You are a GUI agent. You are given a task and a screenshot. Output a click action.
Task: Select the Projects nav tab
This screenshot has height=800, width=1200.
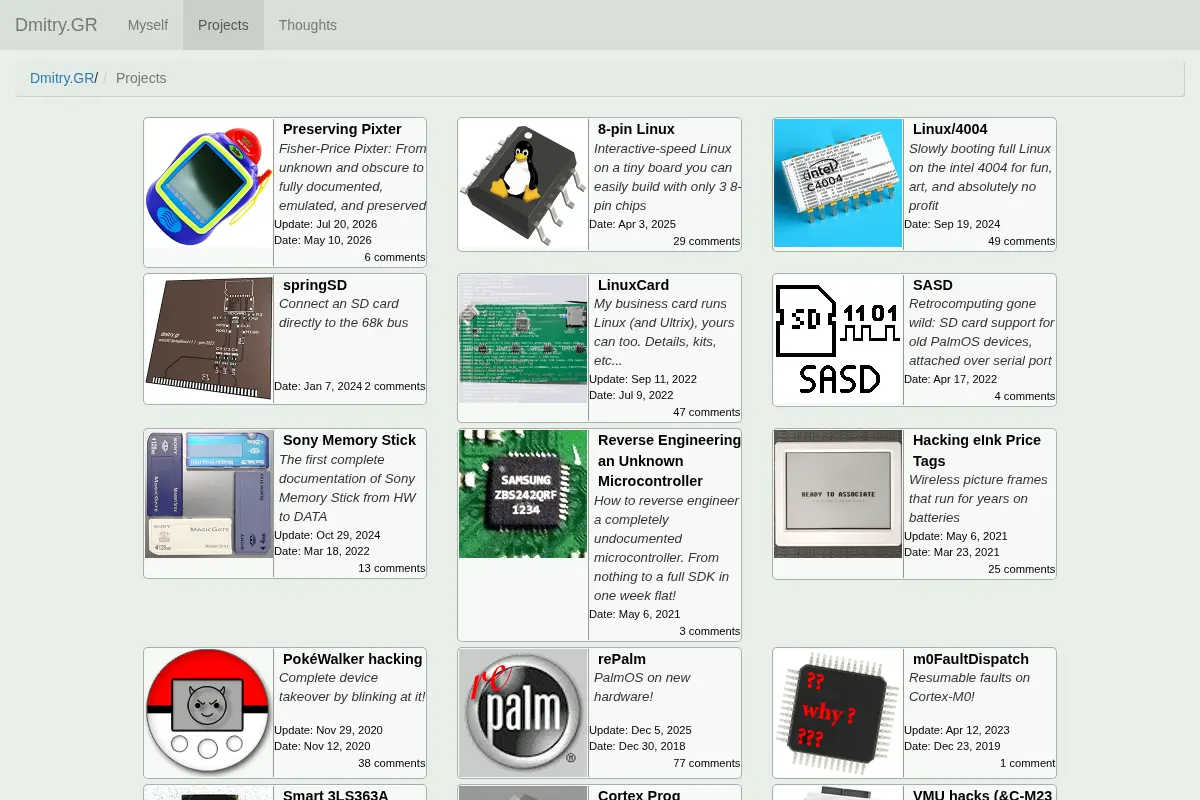click(x=223, y=25)
